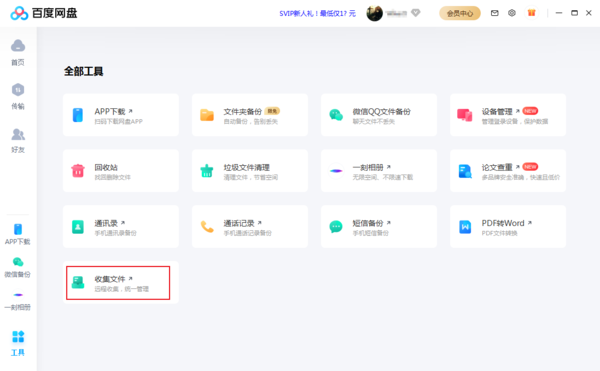Click the Baidu Netdisk cloud logo
The height and width of the screenshot is (371, 600).
[19, 13]
